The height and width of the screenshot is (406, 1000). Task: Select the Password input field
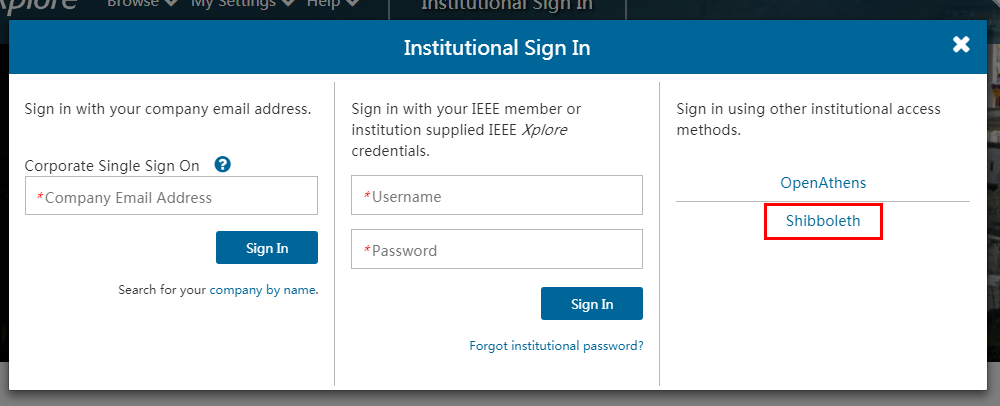(x=497, y=249)
